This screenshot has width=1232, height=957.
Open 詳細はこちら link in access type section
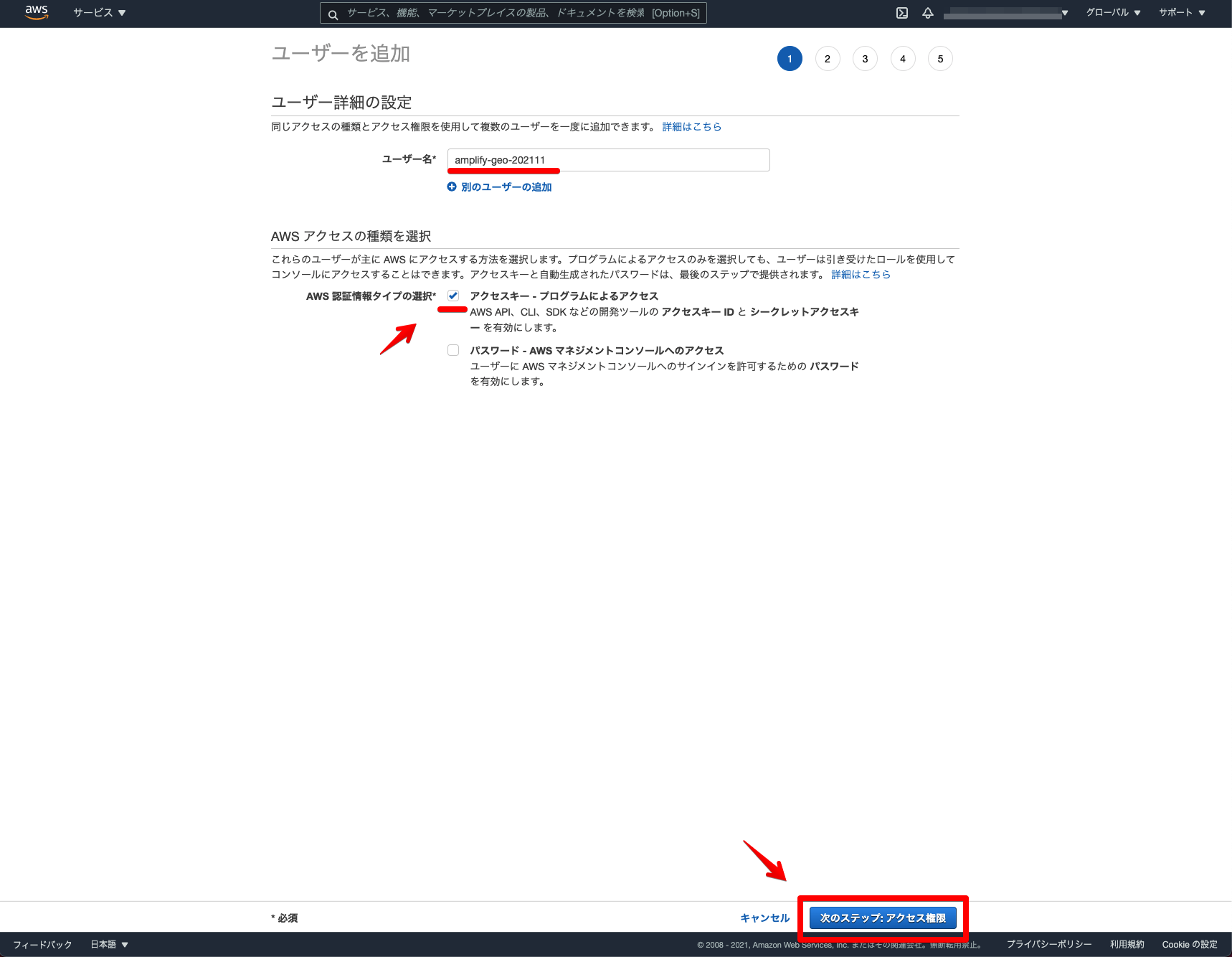tap(861, 275)
